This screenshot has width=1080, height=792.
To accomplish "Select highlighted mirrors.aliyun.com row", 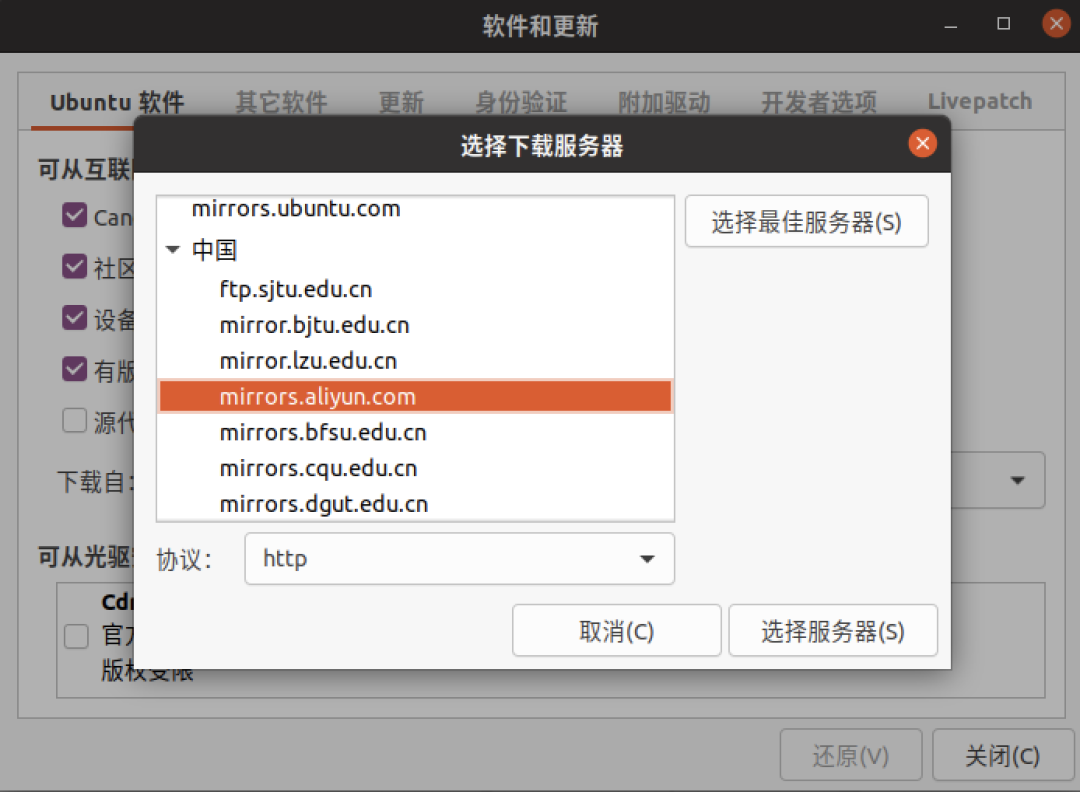I will pos(415,397).
